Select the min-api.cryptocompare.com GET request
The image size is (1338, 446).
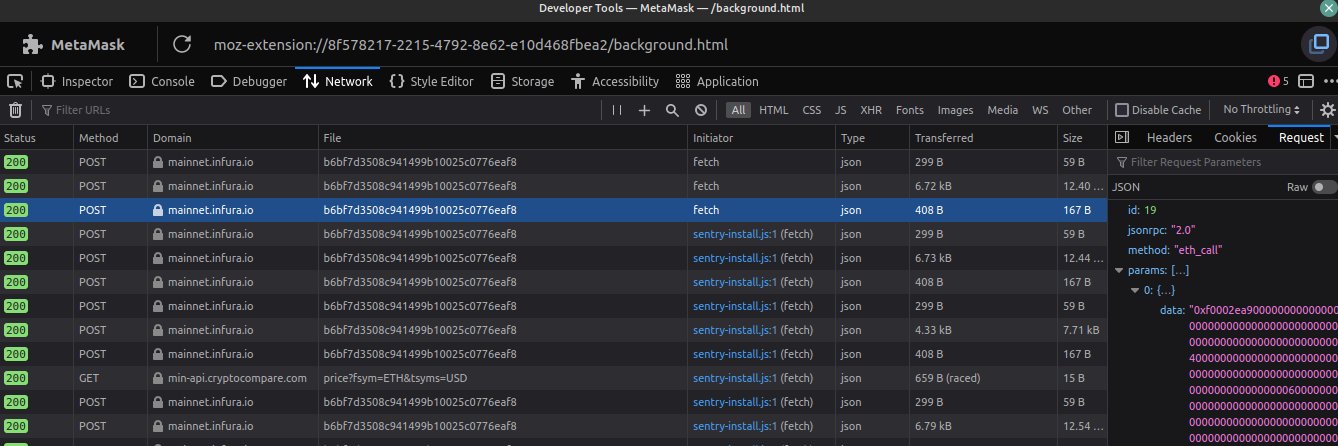pos(553,378)
